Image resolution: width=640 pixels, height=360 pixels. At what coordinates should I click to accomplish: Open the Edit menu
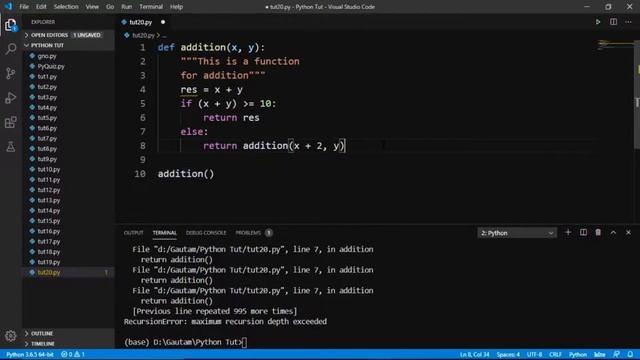(x=41, y=7)
